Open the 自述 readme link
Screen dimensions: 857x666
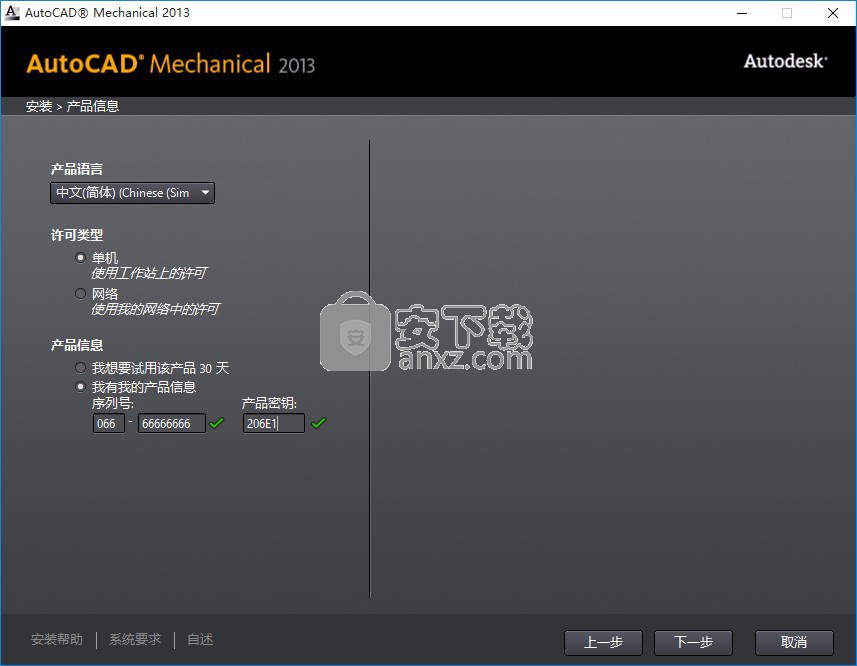[200, 639]
